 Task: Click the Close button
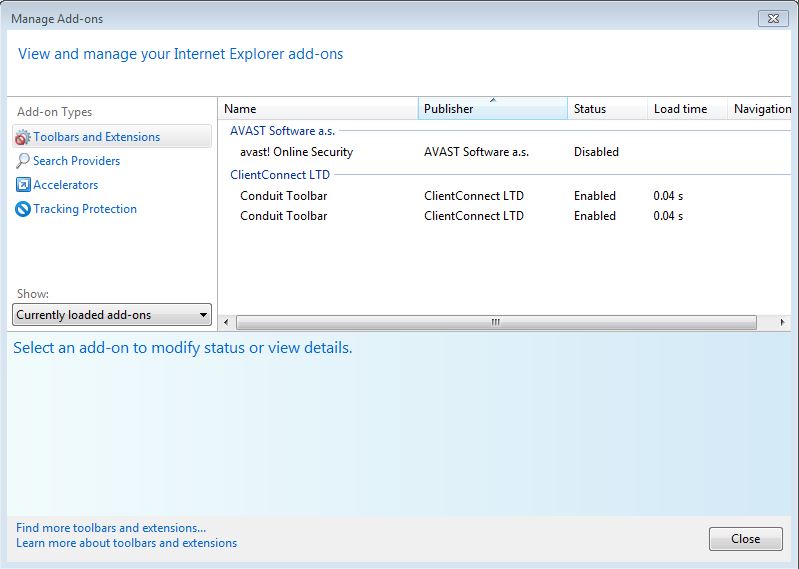(x=745, y=539)
